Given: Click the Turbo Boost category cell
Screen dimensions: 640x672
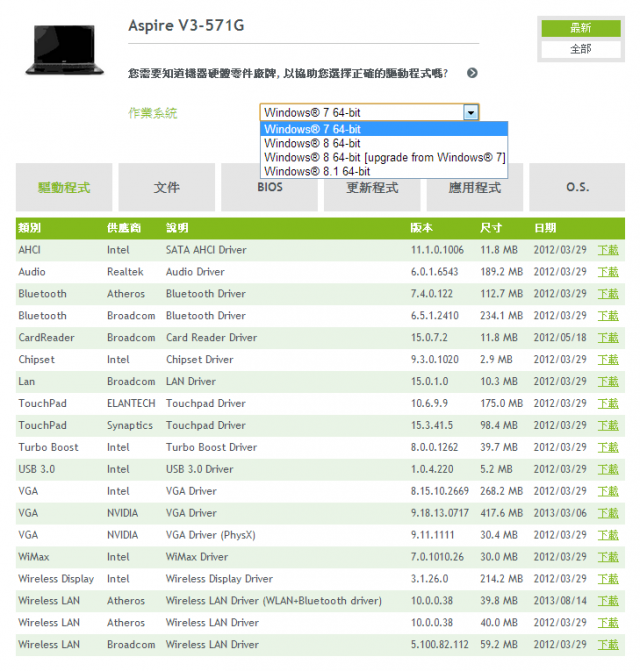Looking at the screenshot, I should pyautogui.click(x=48, y=447).
